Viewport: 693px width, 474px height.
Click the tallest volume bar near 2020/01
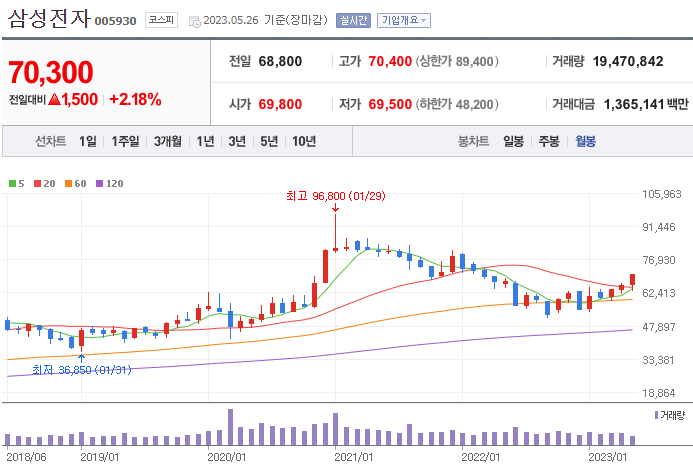pyautogui.click(x=230, y=427)
